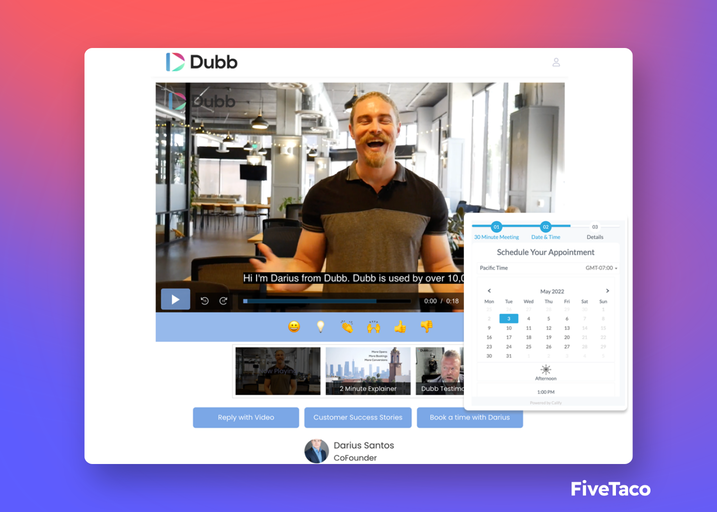Open the user profile icon in header

(x=556, y=62)
